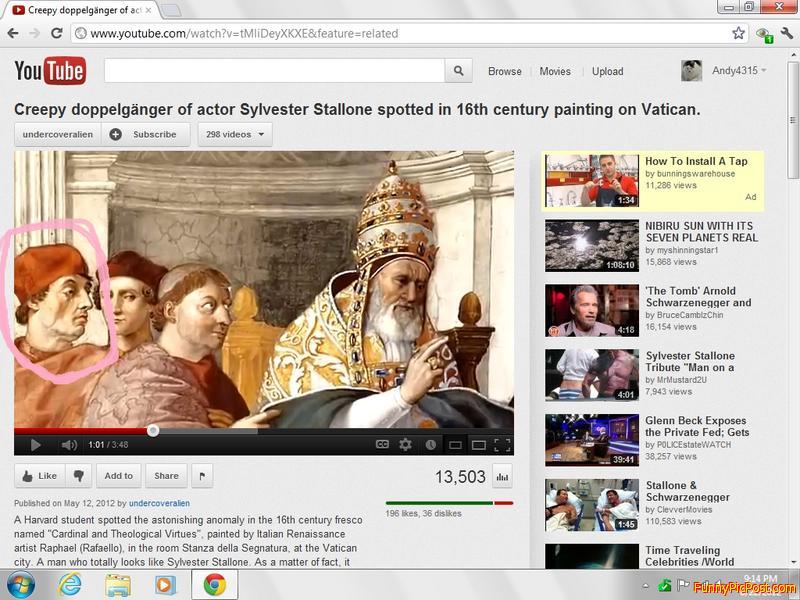Show video statistics chart icon

pyautogui.click(x=502, y=477)
